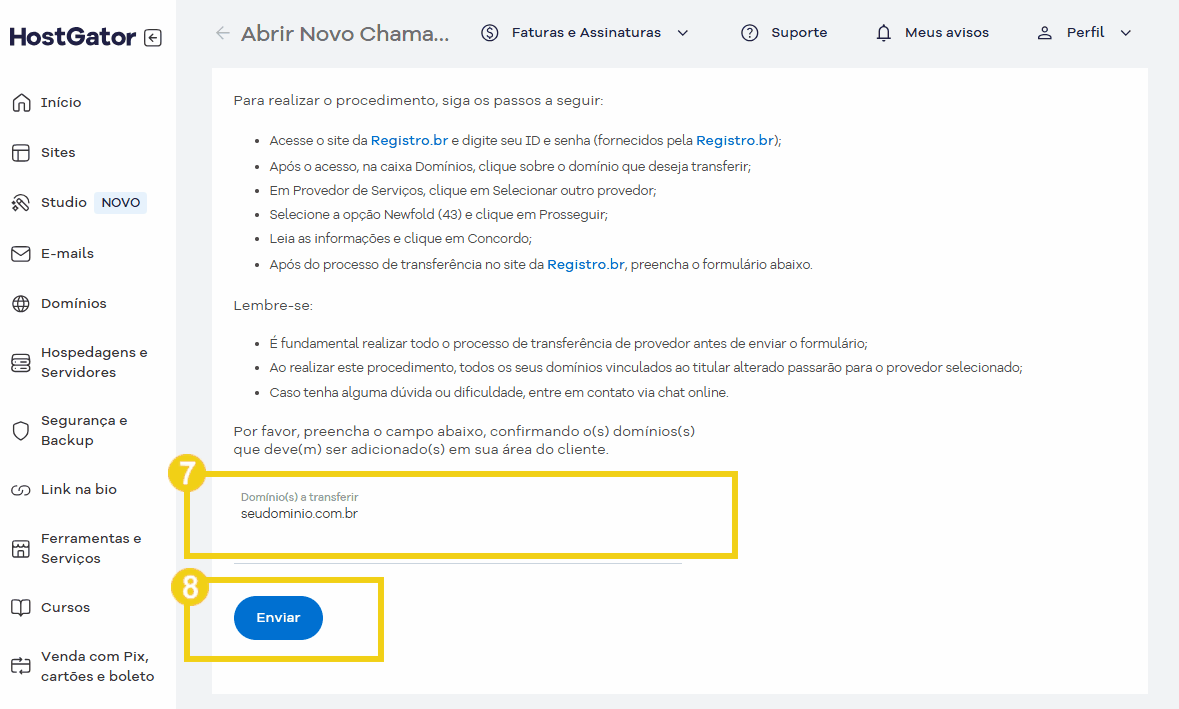1179x709 pixels.
Task: Go back with the header left arrow
Action: pos(223,33)
